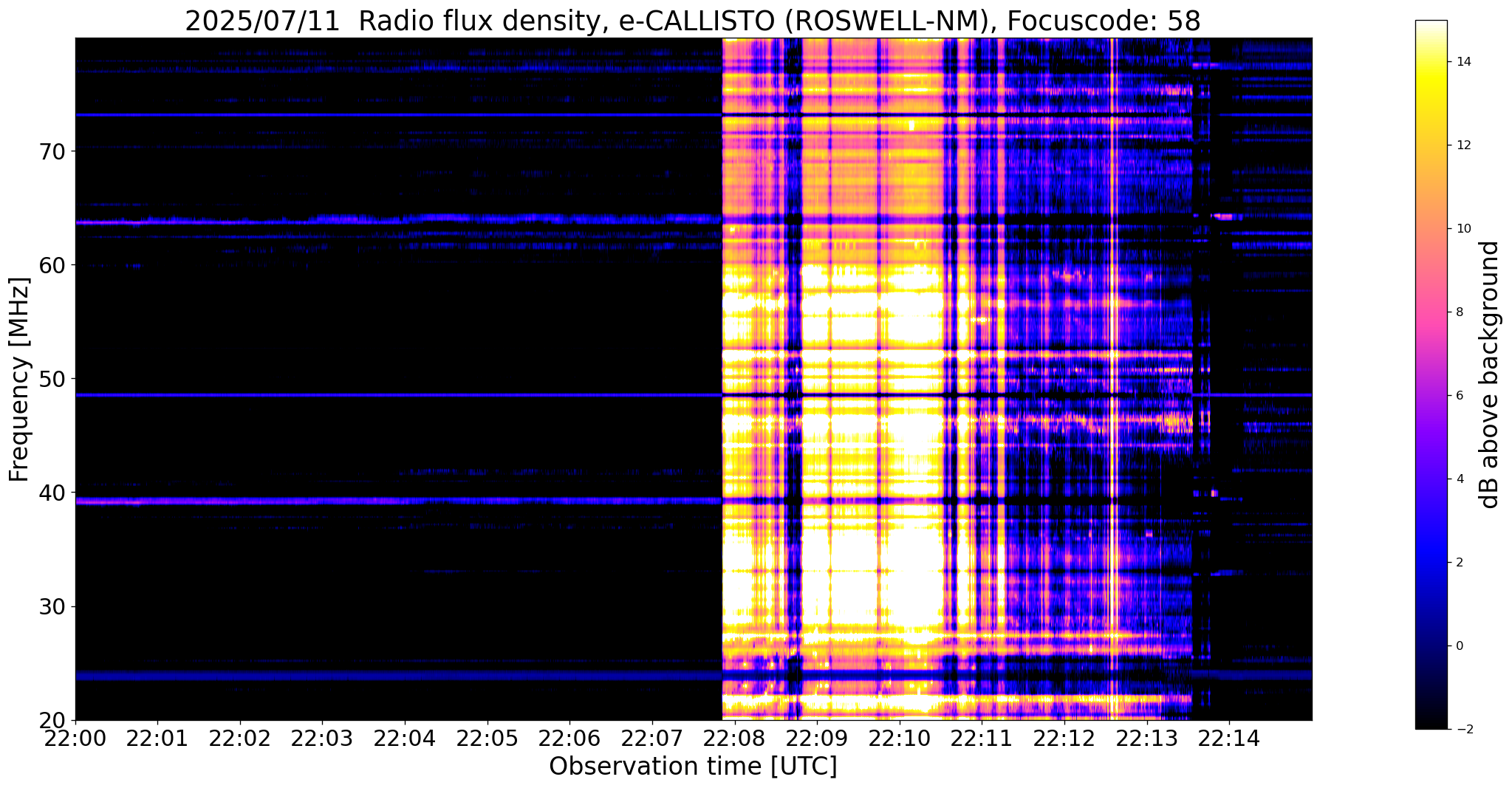Click the 'dB above background' colorbar label
Image resolution: width=1512 pixels, height=788 pixels.
pos(1489,374)
